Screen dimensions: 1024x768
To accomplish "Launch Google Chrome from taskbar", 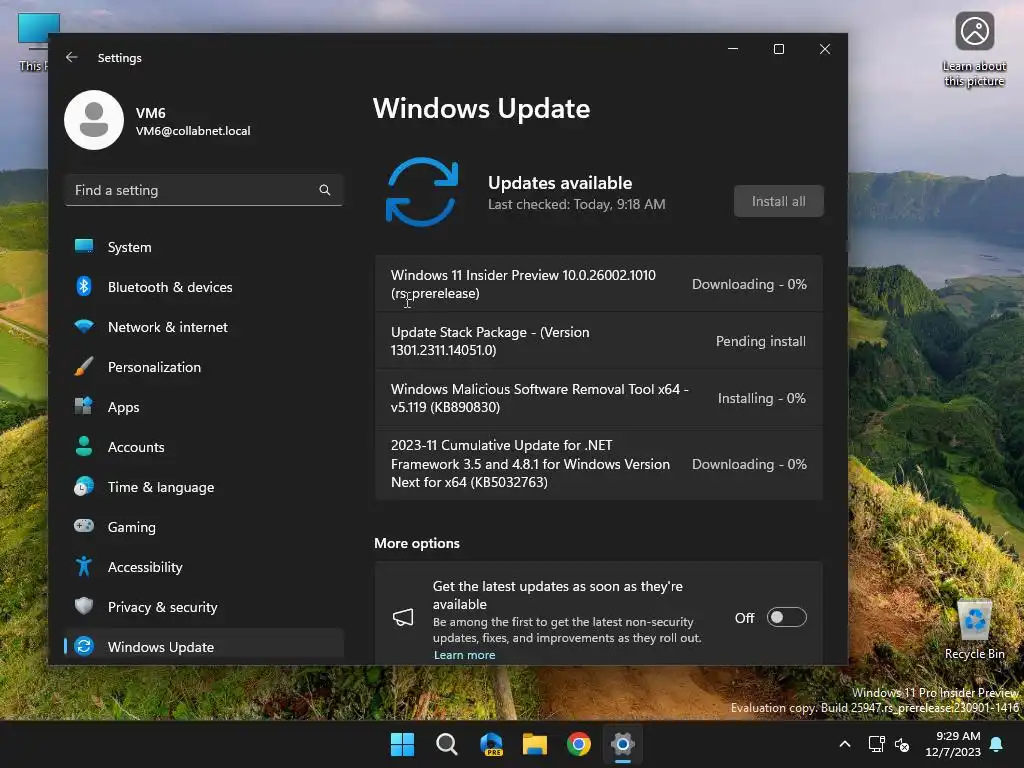I will click(x=579, y=744).
